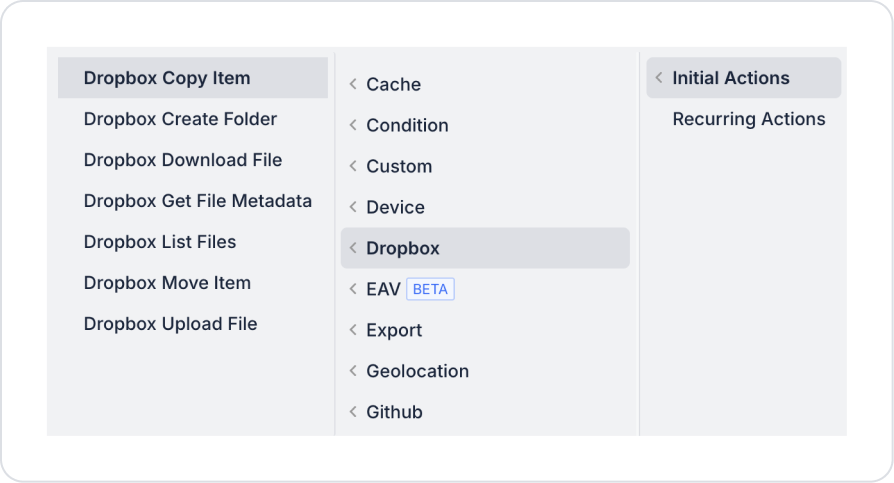The height and width of the screenshot is (483, 894).
Task: Pick Dropbox Download File
Action: 193,160
